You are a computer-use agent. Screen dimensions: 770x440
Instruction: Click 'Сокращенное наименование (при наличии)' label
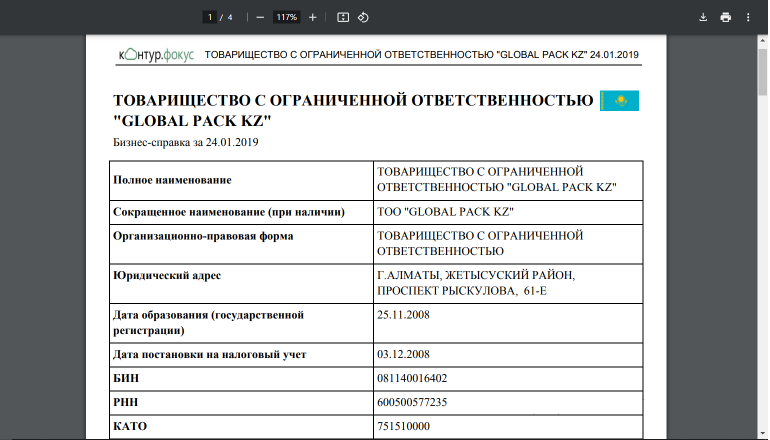coord(229,212)
